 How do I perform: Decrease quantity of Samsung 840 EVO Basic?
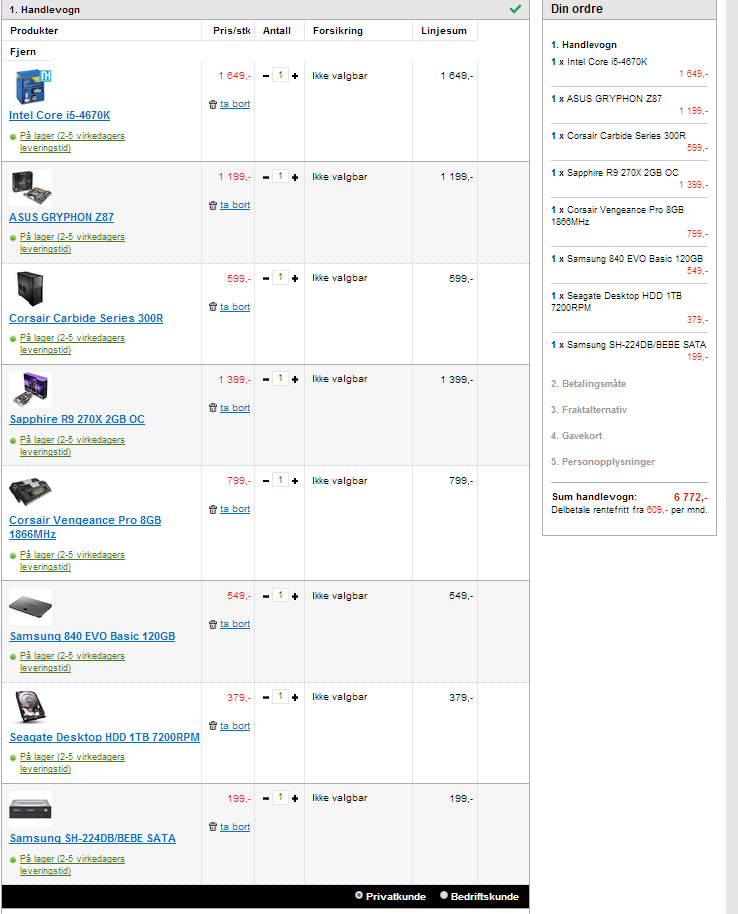[x=266, y=596]
